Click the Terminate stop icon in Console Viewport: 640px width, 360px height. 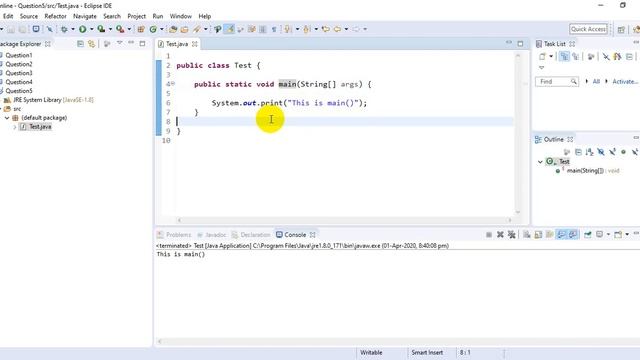489,235
